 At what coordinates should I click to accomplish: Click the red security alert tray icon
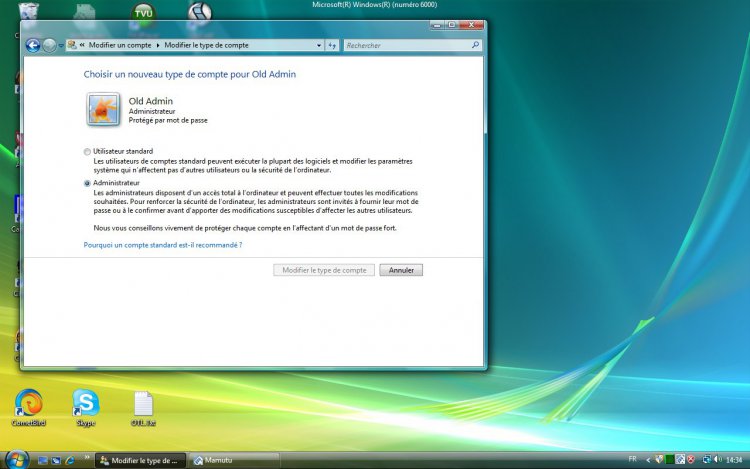[x=691, y=459]
